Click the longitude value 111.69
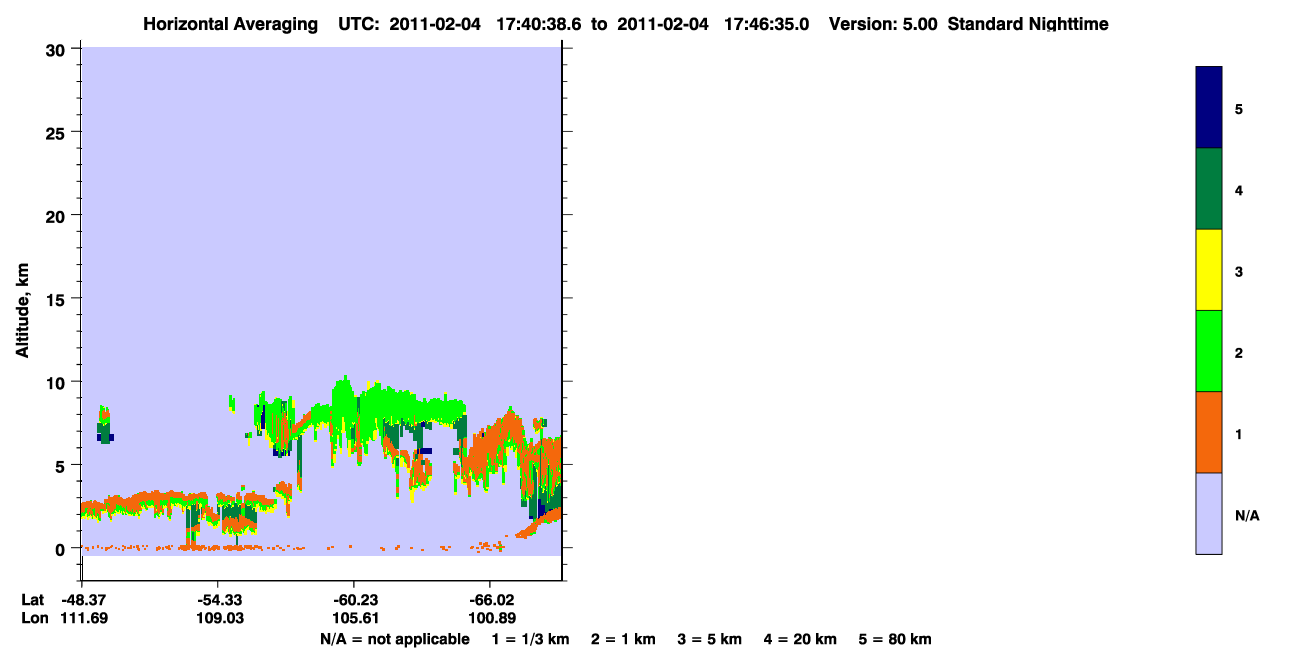The width and height of the screenshot is (1300, 667). point(82,618)
